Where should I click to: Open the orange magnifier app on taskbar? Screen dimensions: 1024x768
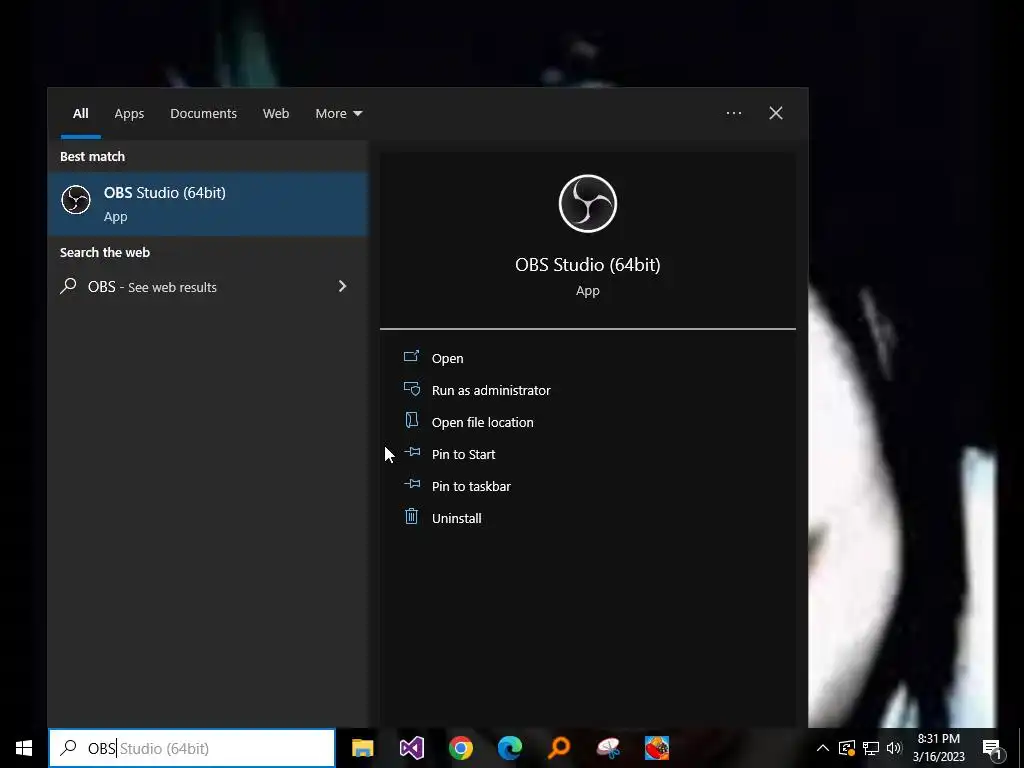point(559,748)
